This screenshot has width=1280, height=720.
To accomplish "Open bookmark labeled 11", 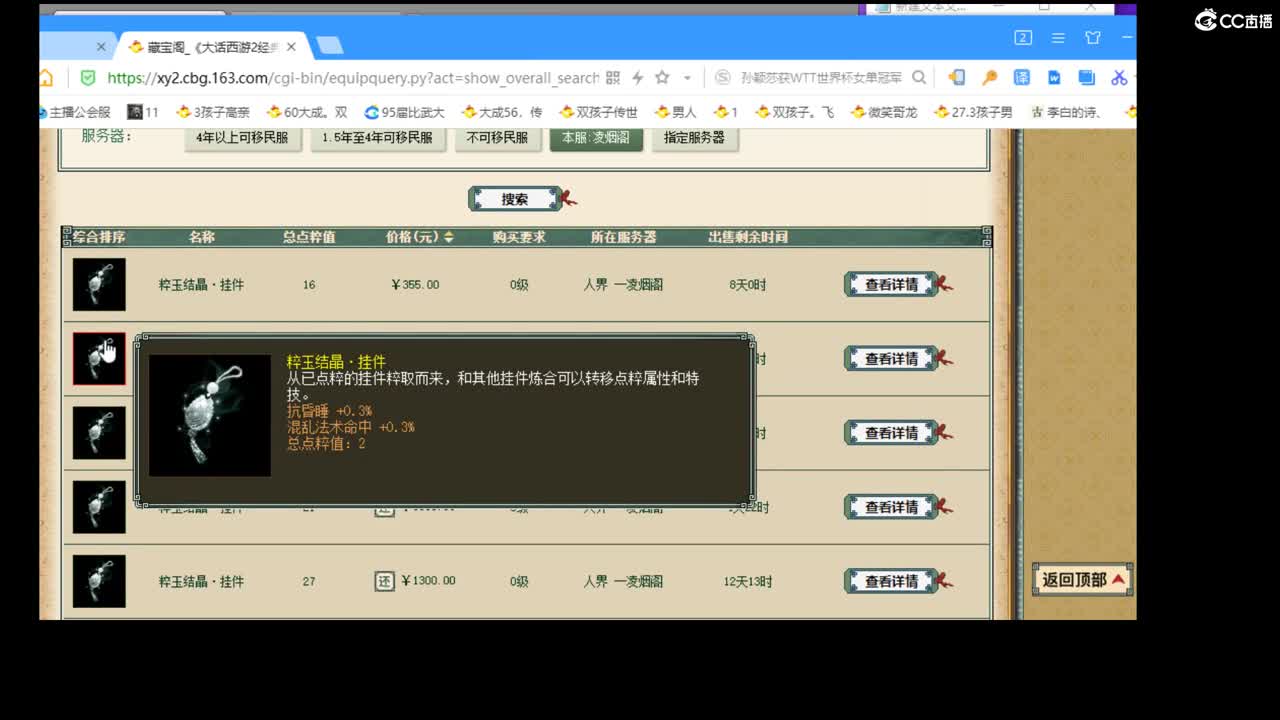I will click(x=143, y=112).
